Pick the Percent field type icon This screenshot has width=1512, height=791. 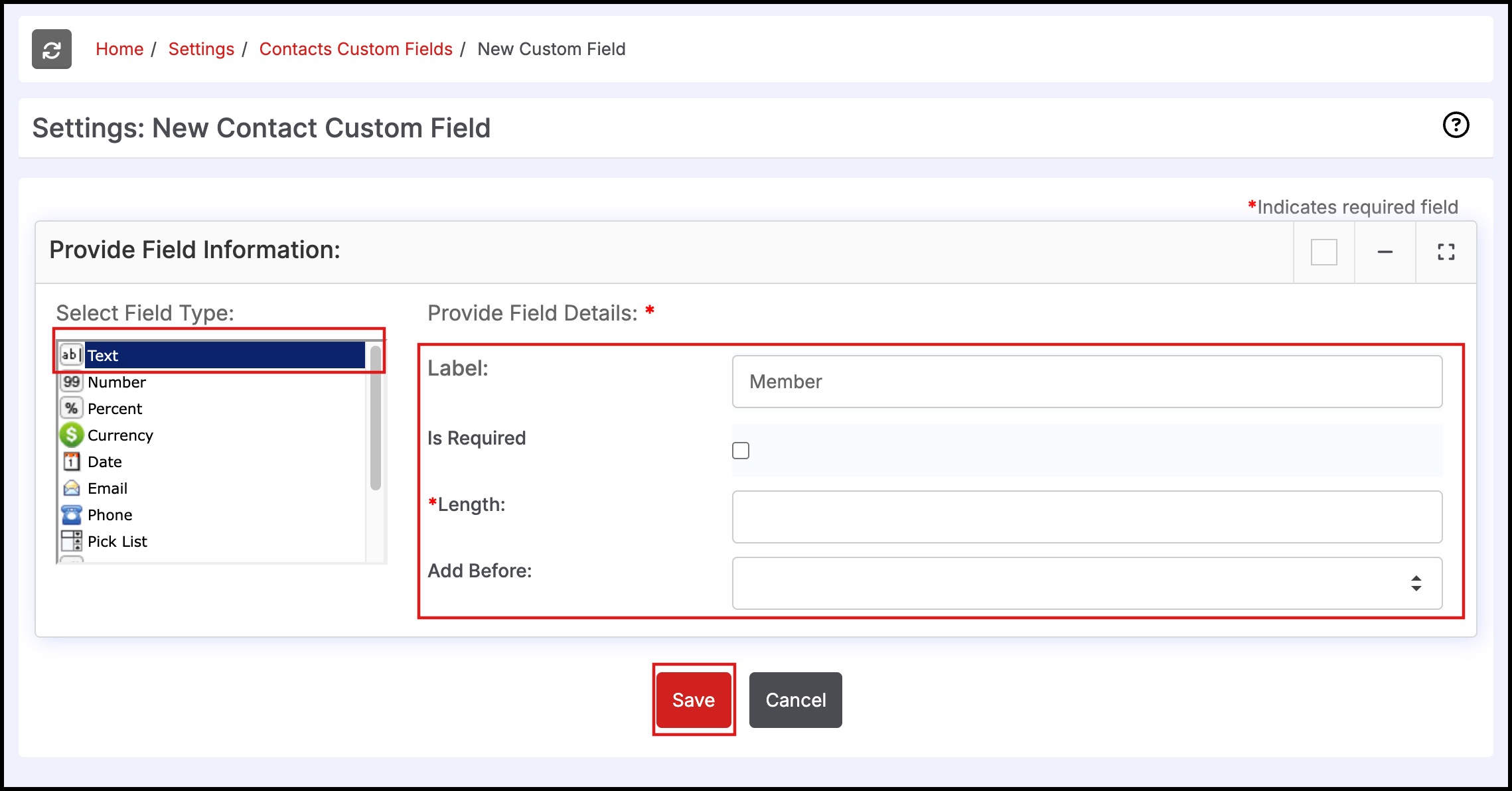(71, 409)
